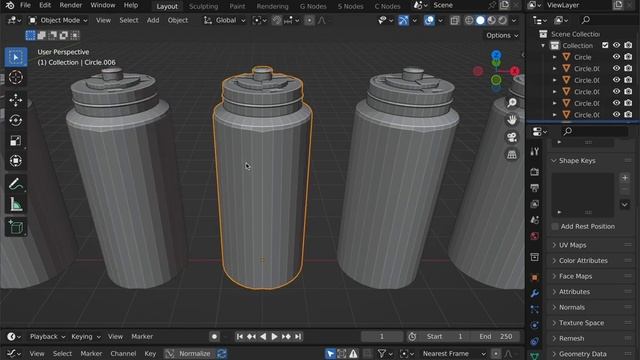Viewport: 640px width, 360px height.
Task: Switch to material preview shading
Action: click(491, 20)
